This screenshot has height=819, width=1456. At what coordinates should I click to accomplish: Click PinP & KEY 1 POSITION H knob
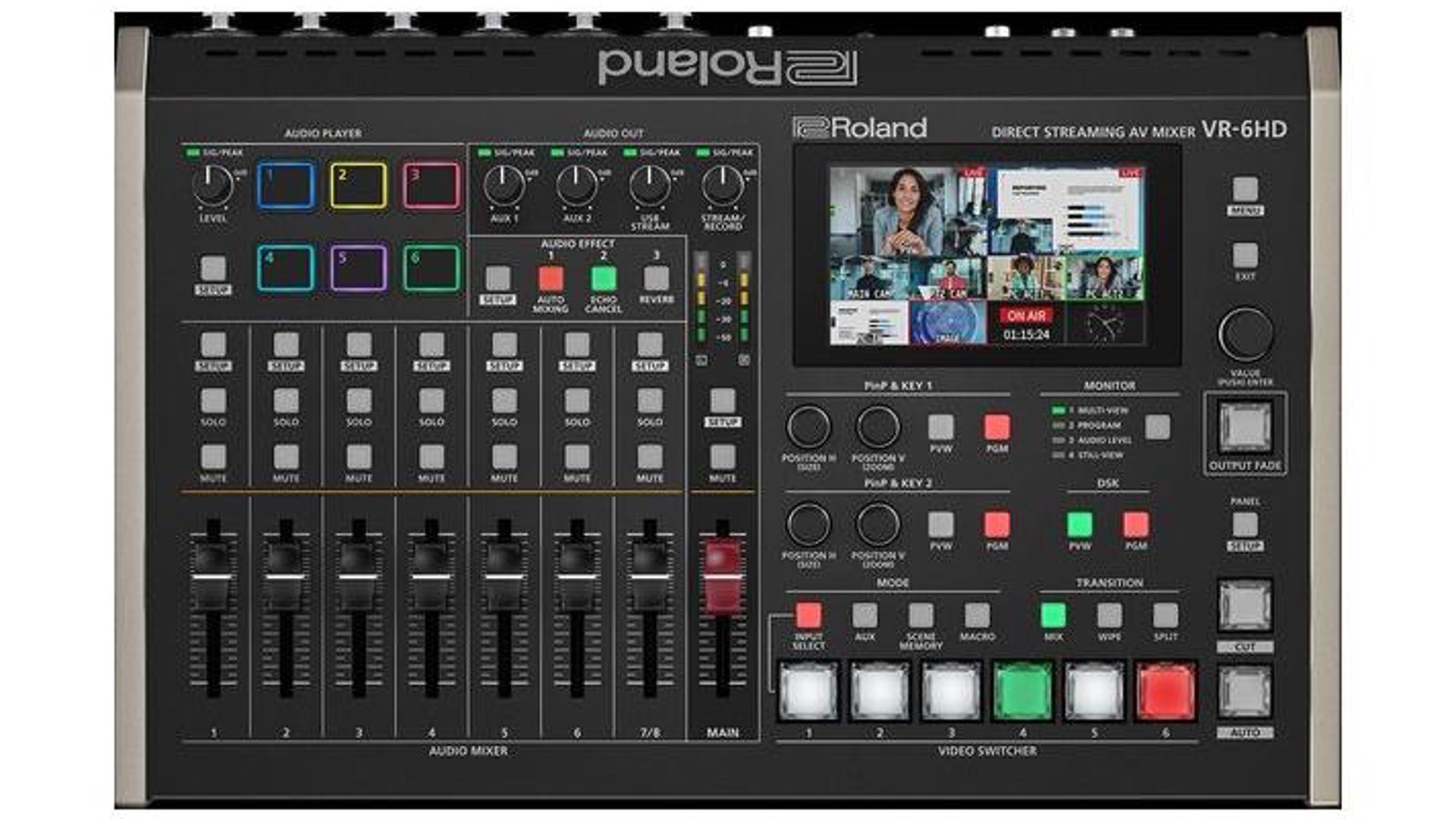tap(809, 427)
